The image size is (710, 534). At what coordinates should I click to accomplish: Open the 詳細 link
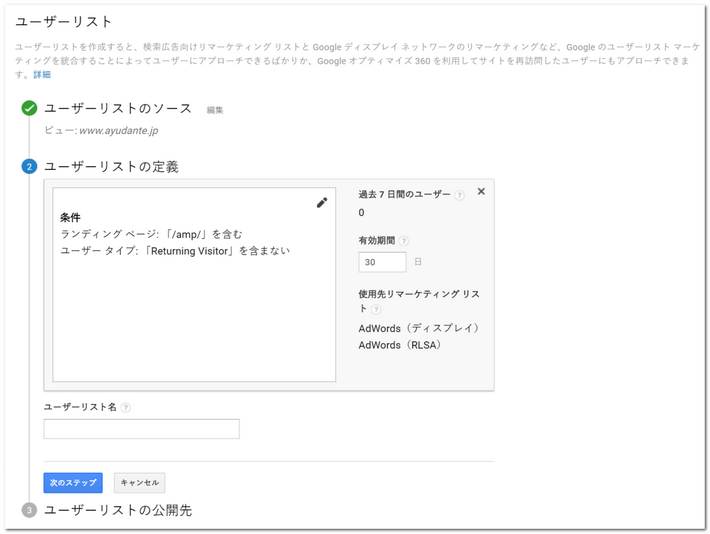point(42,75)
